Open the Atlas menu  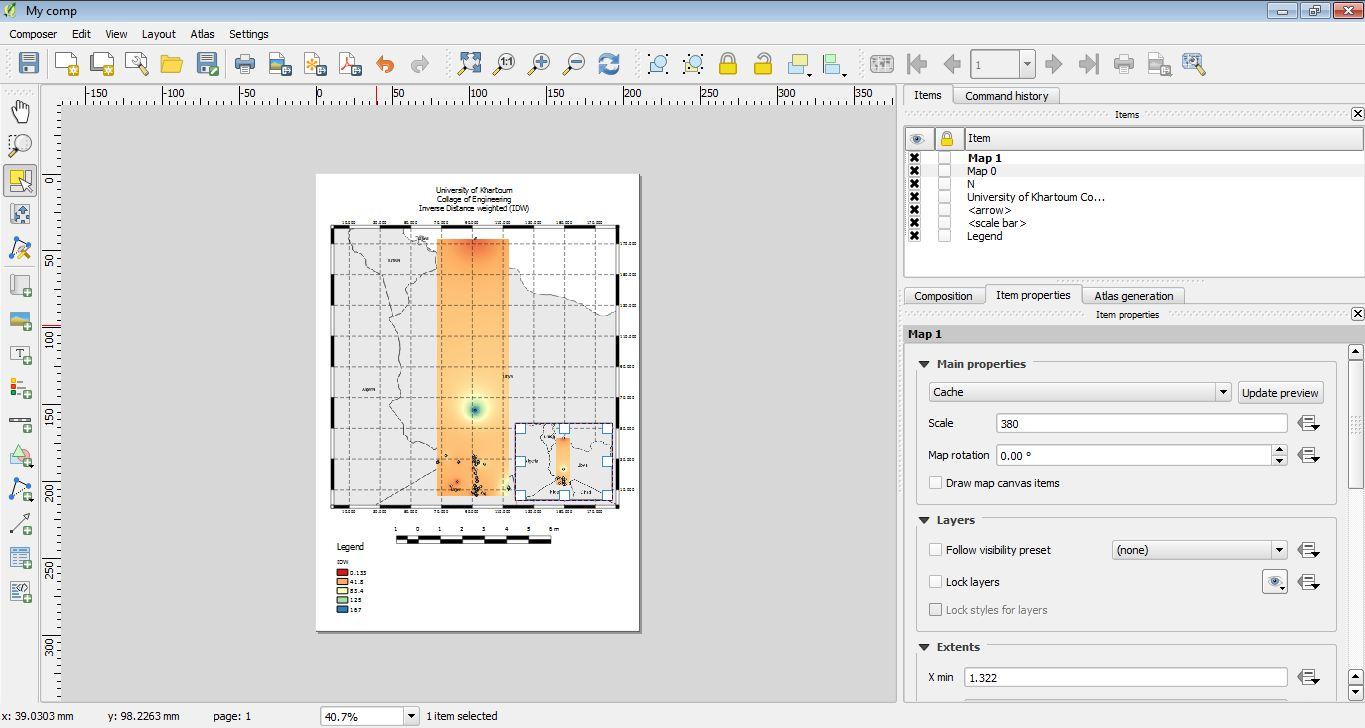pos(202,34)
